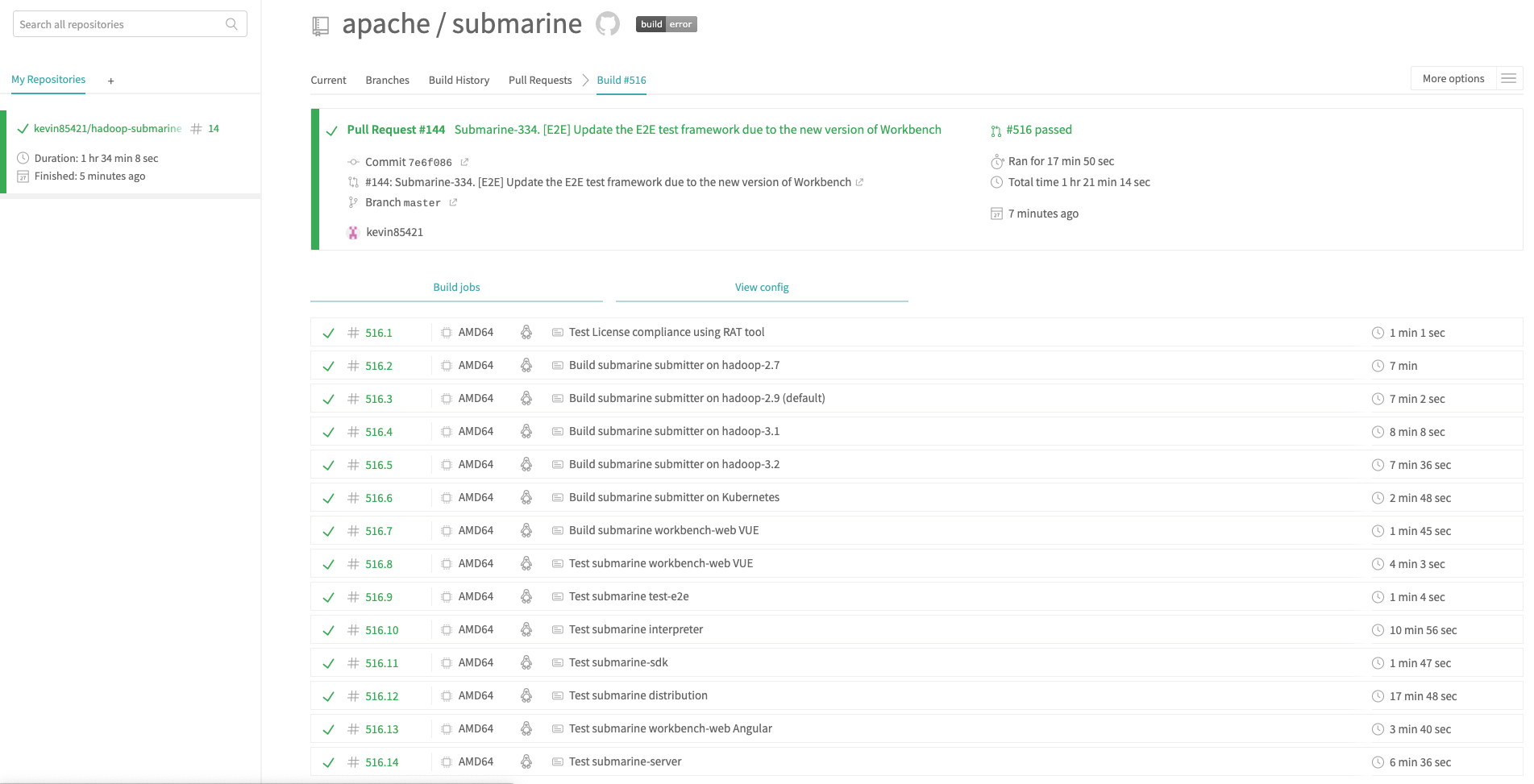Open the Pull Request #144 link
The height and width of the screenshot is (784, 1534).
(396, 130)
